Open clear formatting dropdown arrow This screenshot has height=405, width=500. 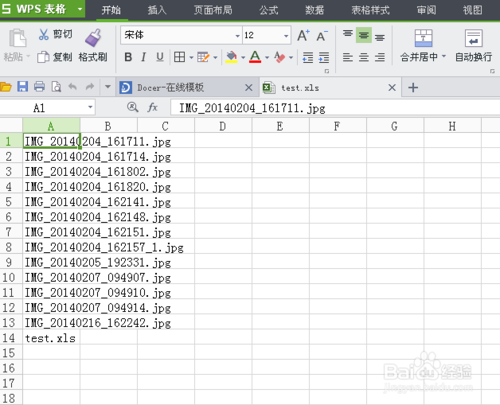[291, 58]
